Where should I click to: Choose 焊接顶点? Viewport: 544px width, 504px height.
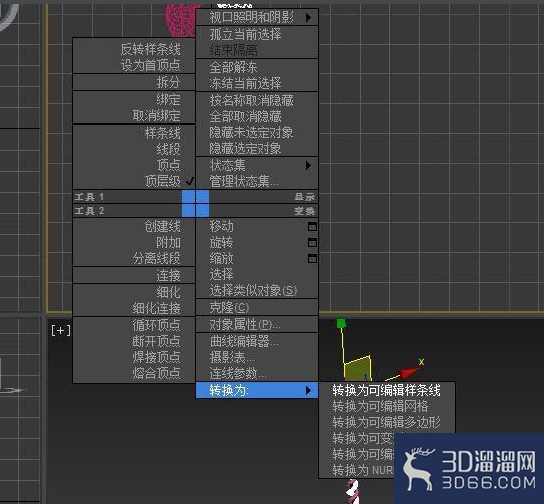click(134, 357)
